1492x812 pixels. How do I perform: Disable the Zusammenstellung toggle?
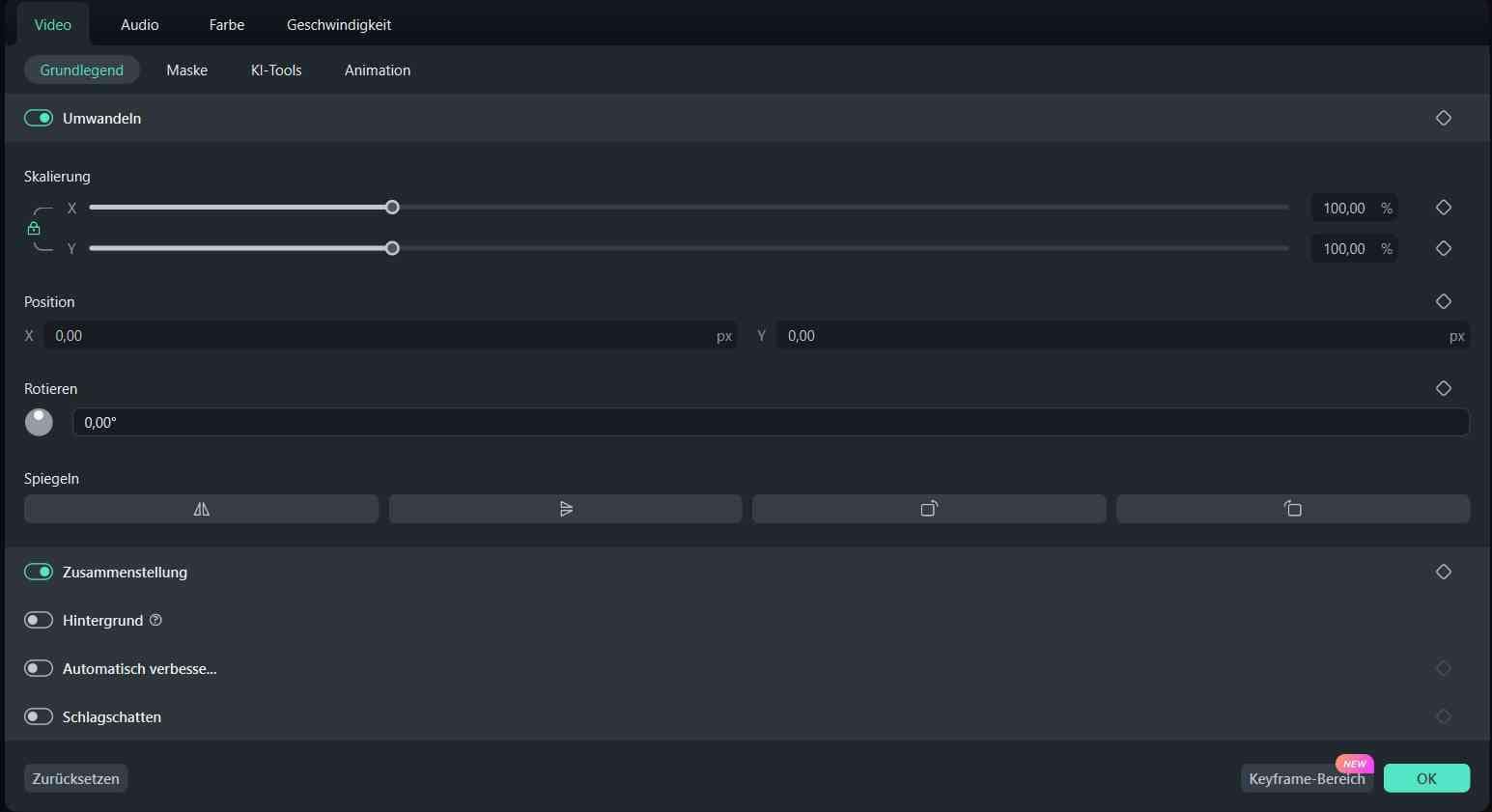tap(39, 572)
